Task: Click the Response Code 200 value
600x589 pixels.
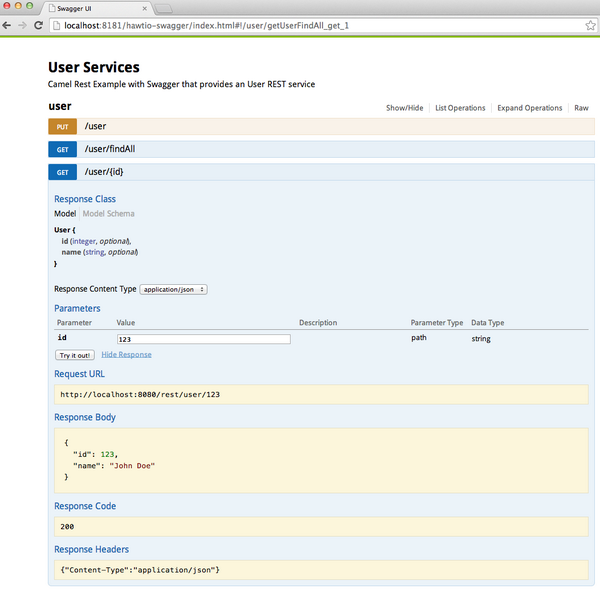Action: (x=67, y=527)
